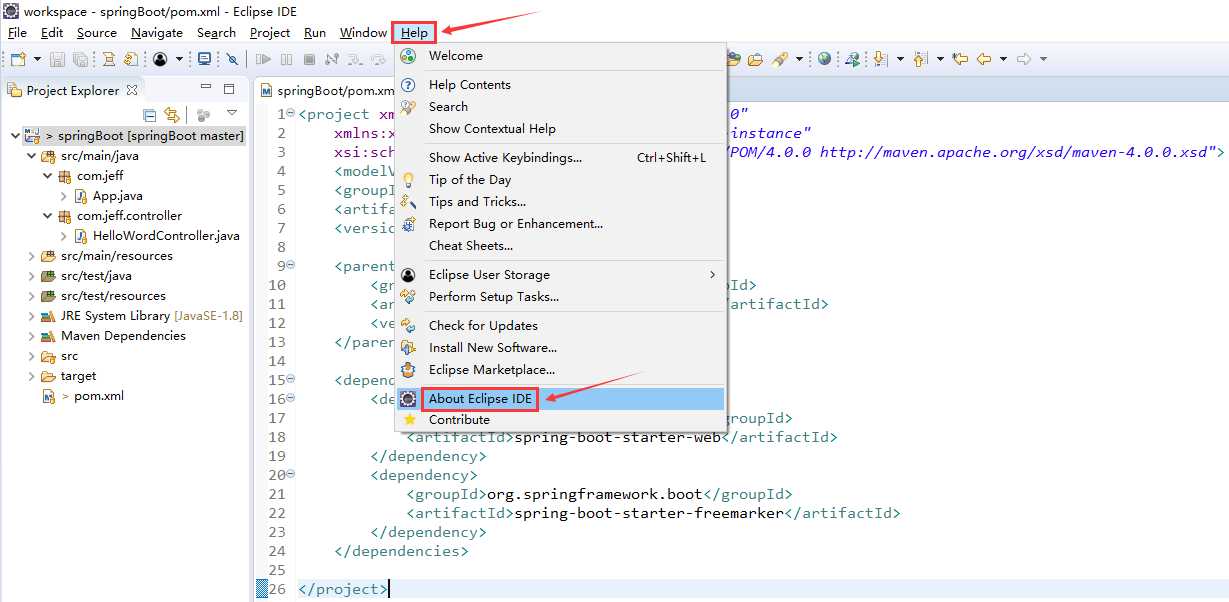Image resolution: width=1229 pixels, height=602 pixels.
Task: Choose Check for Updates menu entry
Action: 560,326
